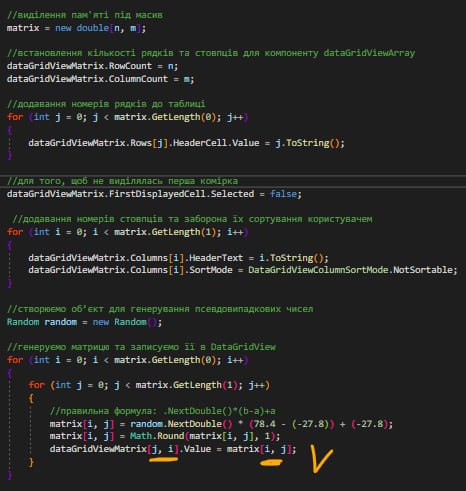Click inner for loop 'int j' over GetLength(1)

click(149, 385)
